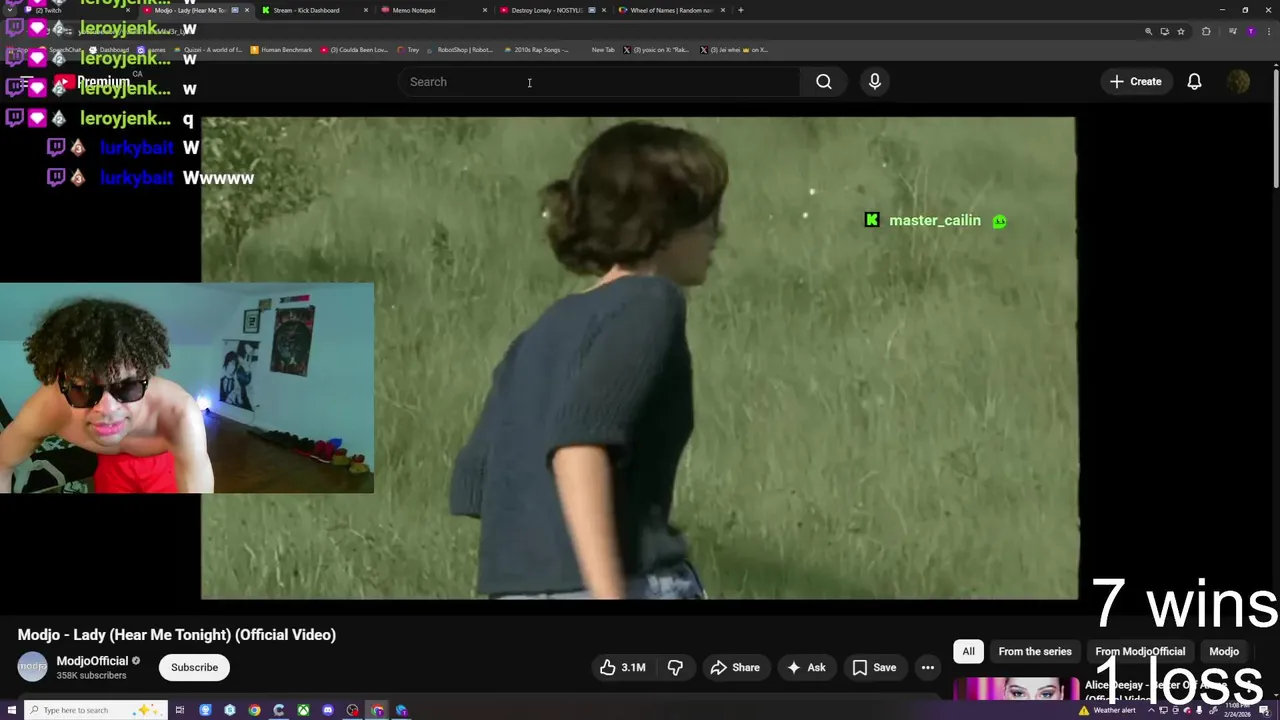Dislike the Modjo video
1280x720 pixels.
[x=675, y=667]
